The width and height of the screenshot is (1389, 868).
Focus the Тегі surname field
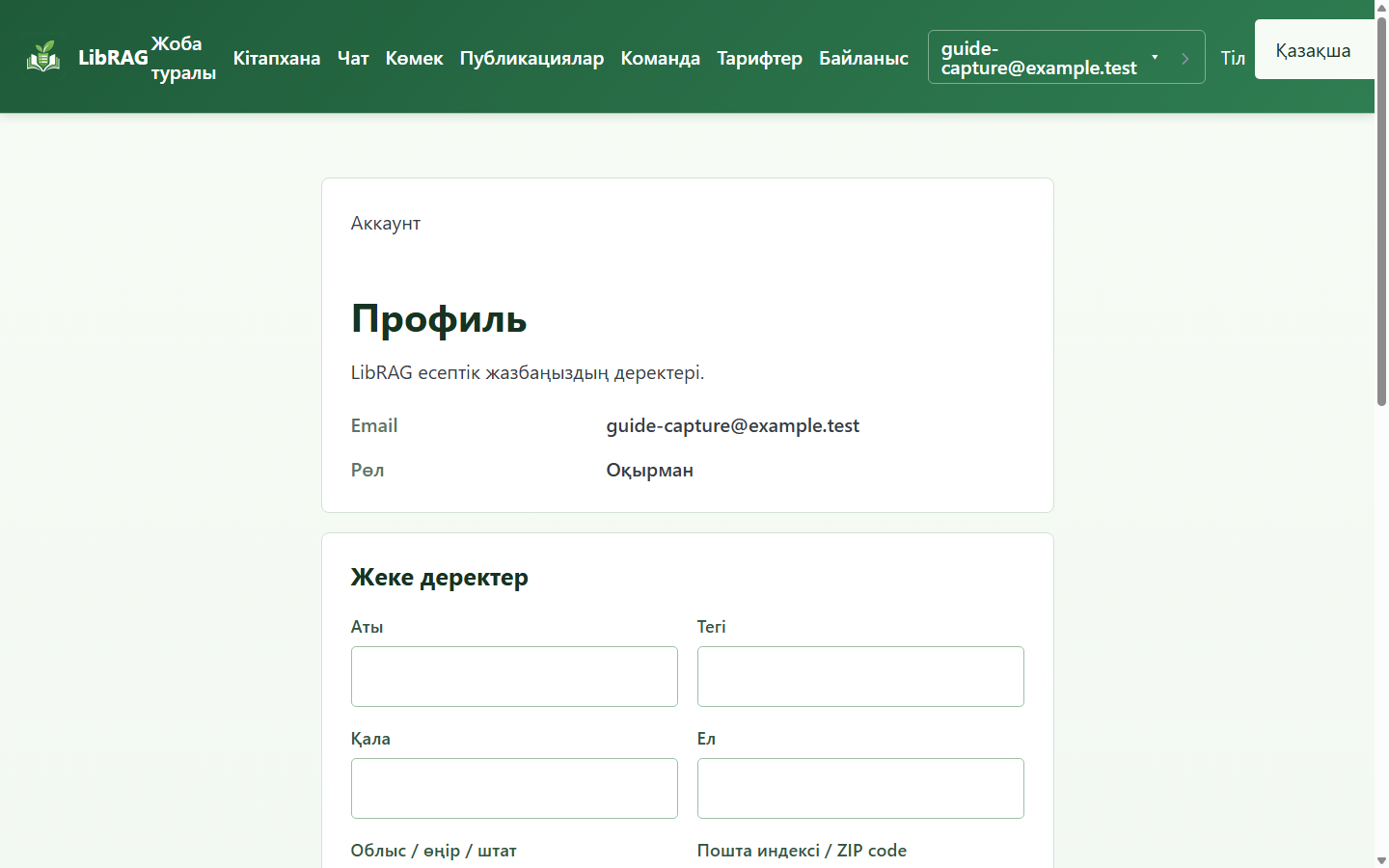(x=860, y=676)
